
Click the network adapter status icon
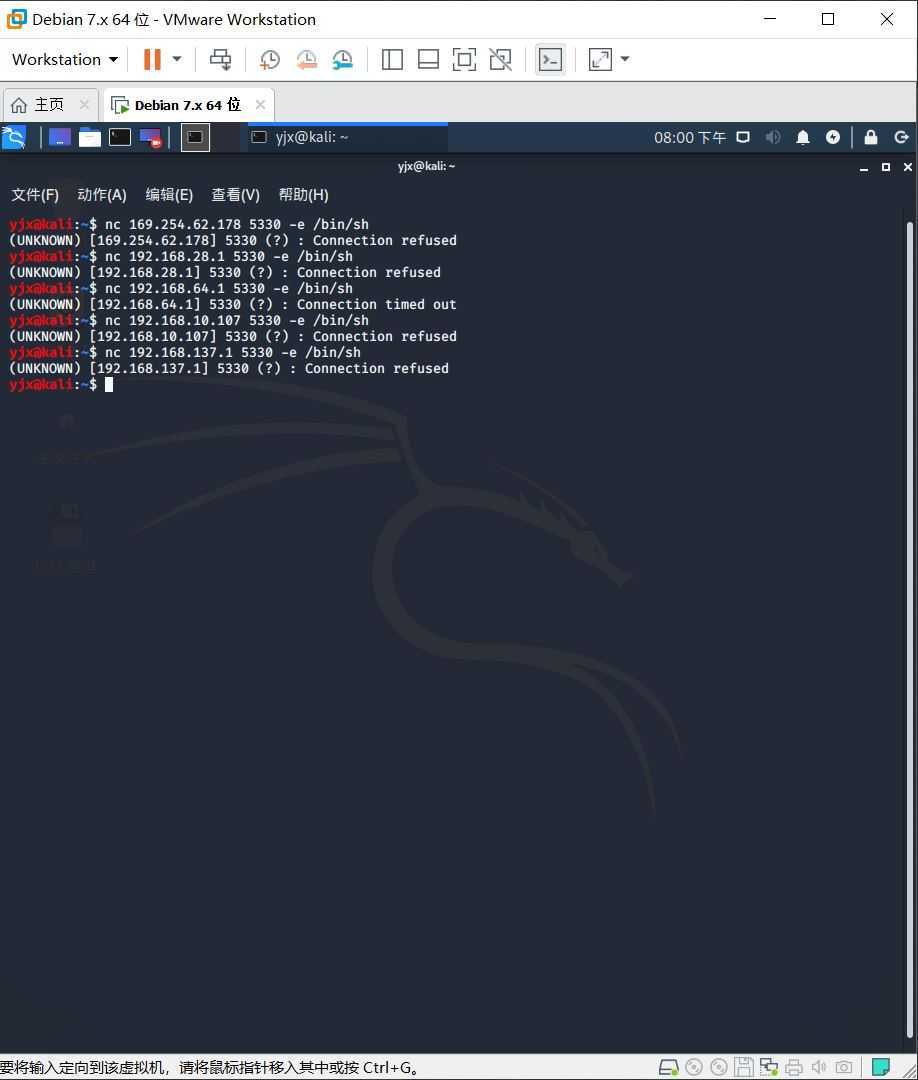pos(769,1068)
